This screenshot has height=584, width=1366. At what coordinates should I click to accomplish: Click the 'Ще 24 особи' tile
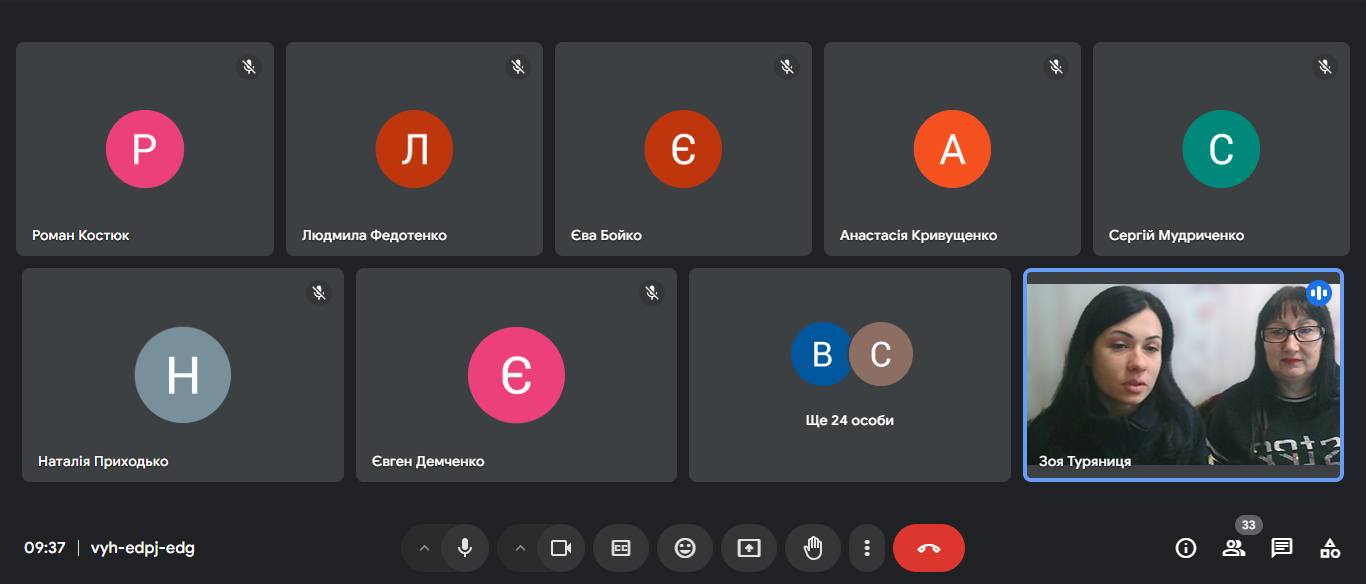[850, 375]
